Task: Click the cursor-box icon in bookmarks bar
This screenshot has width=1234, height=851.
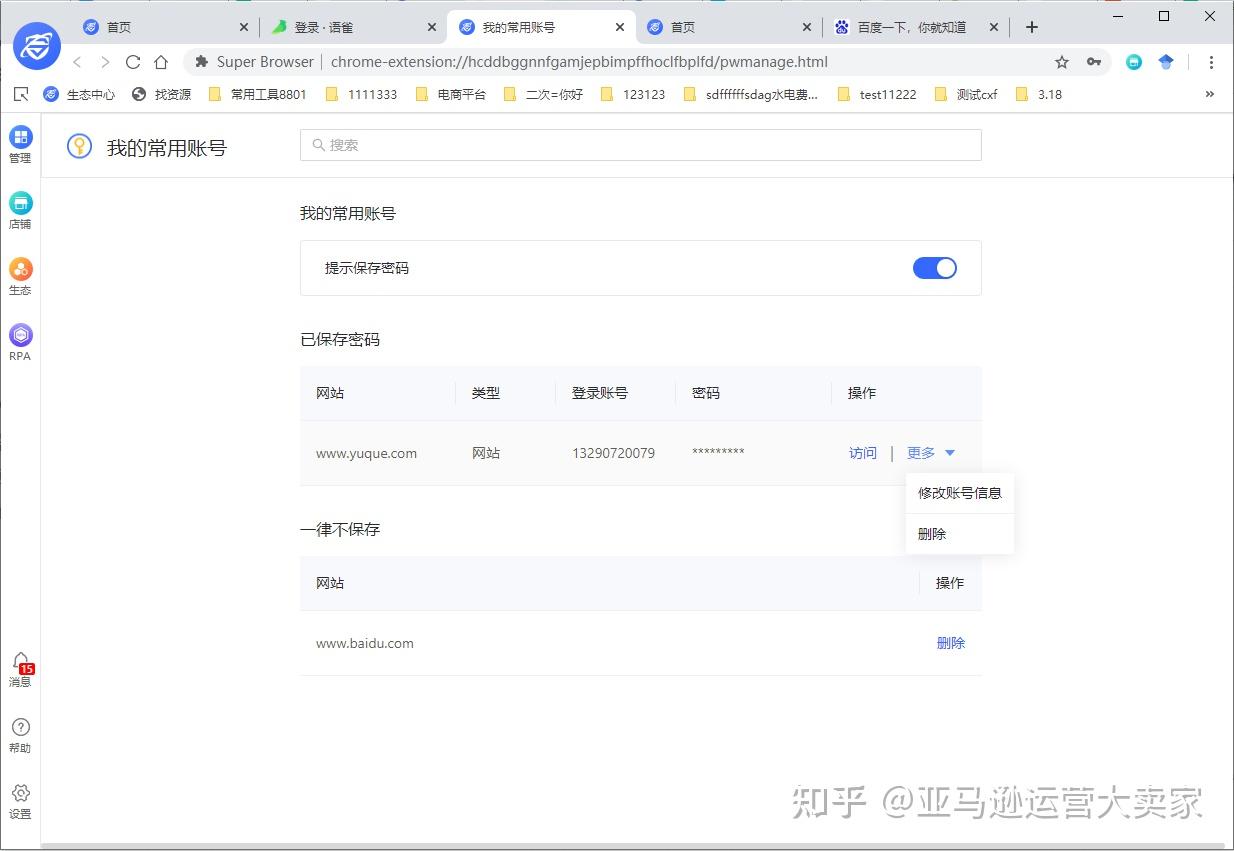Action: (21, 94)
